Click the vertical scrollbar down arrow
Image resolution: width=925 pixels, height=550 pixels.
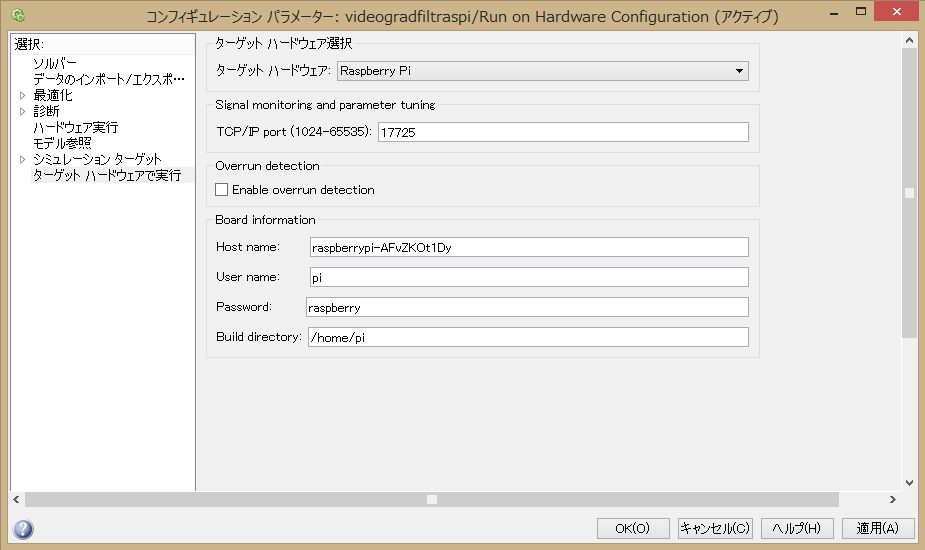click(909, 482)
